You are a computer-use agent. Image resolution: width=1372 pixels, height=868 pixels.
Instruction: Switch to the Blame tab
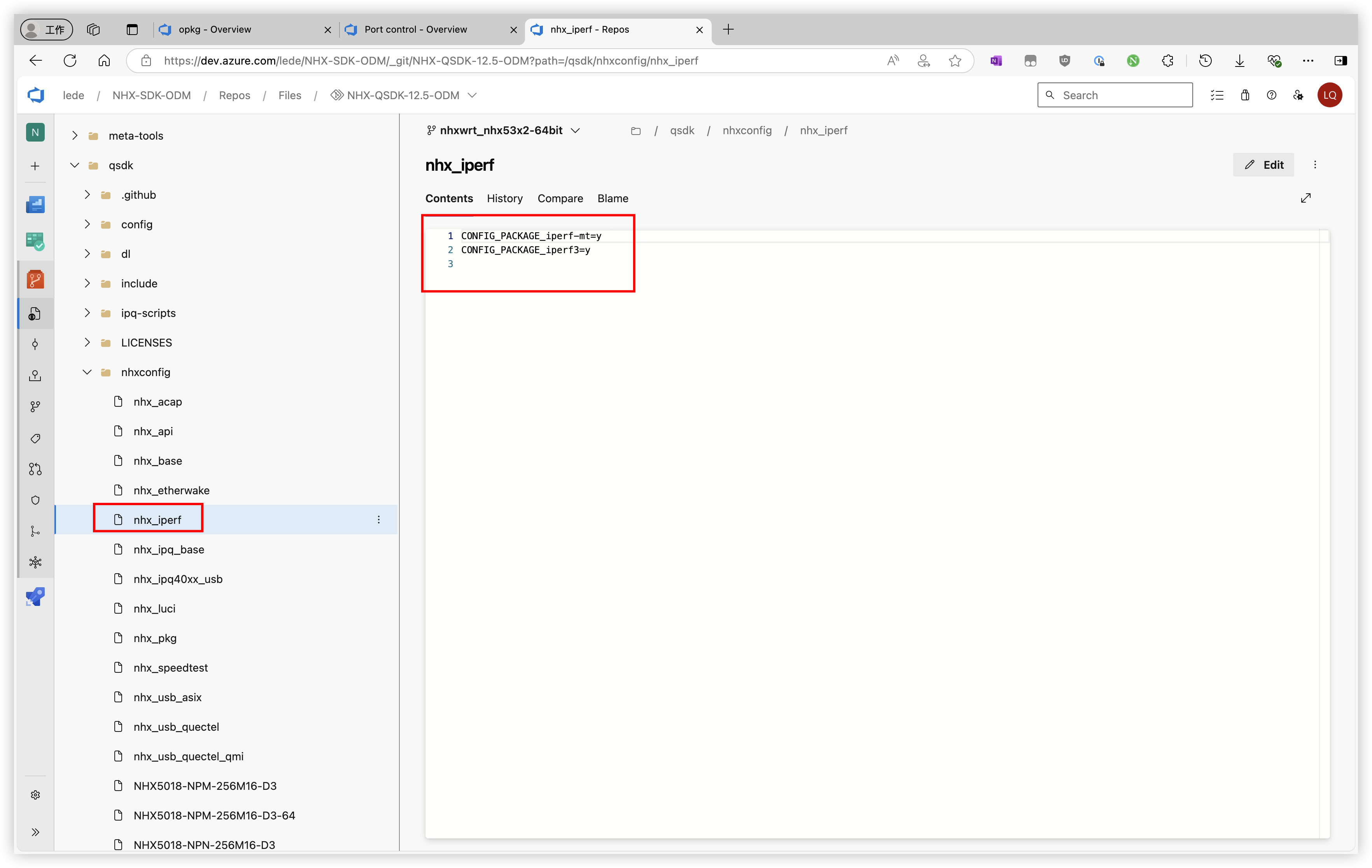point(612,198)
